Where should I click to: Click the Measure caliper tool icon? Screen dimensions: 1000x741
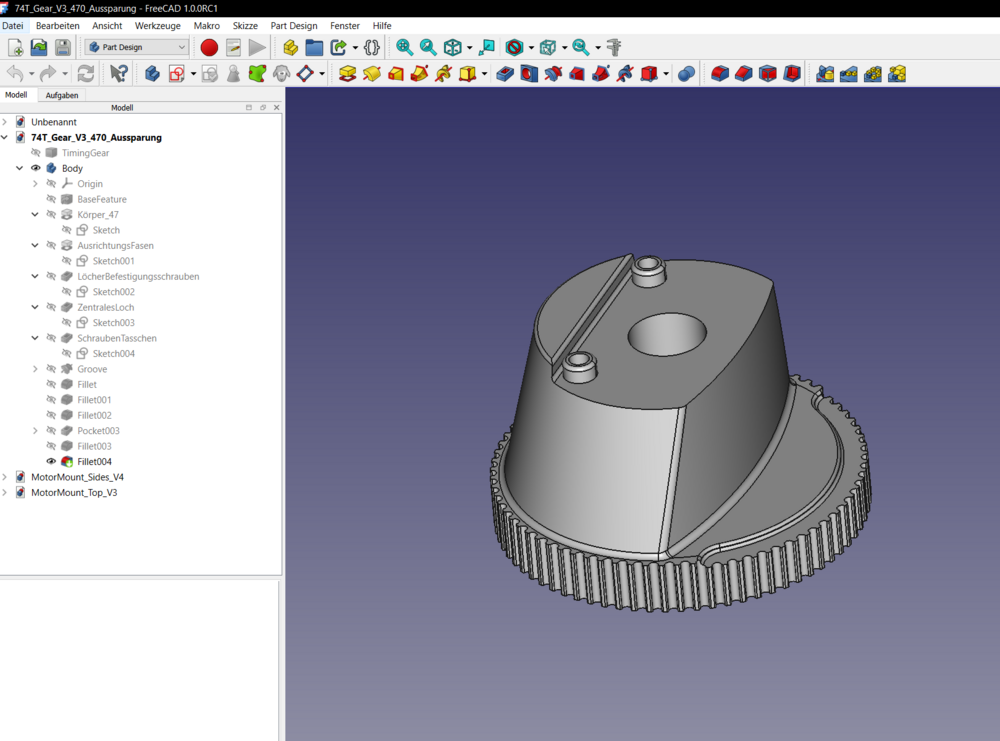[x=614, y=47]
